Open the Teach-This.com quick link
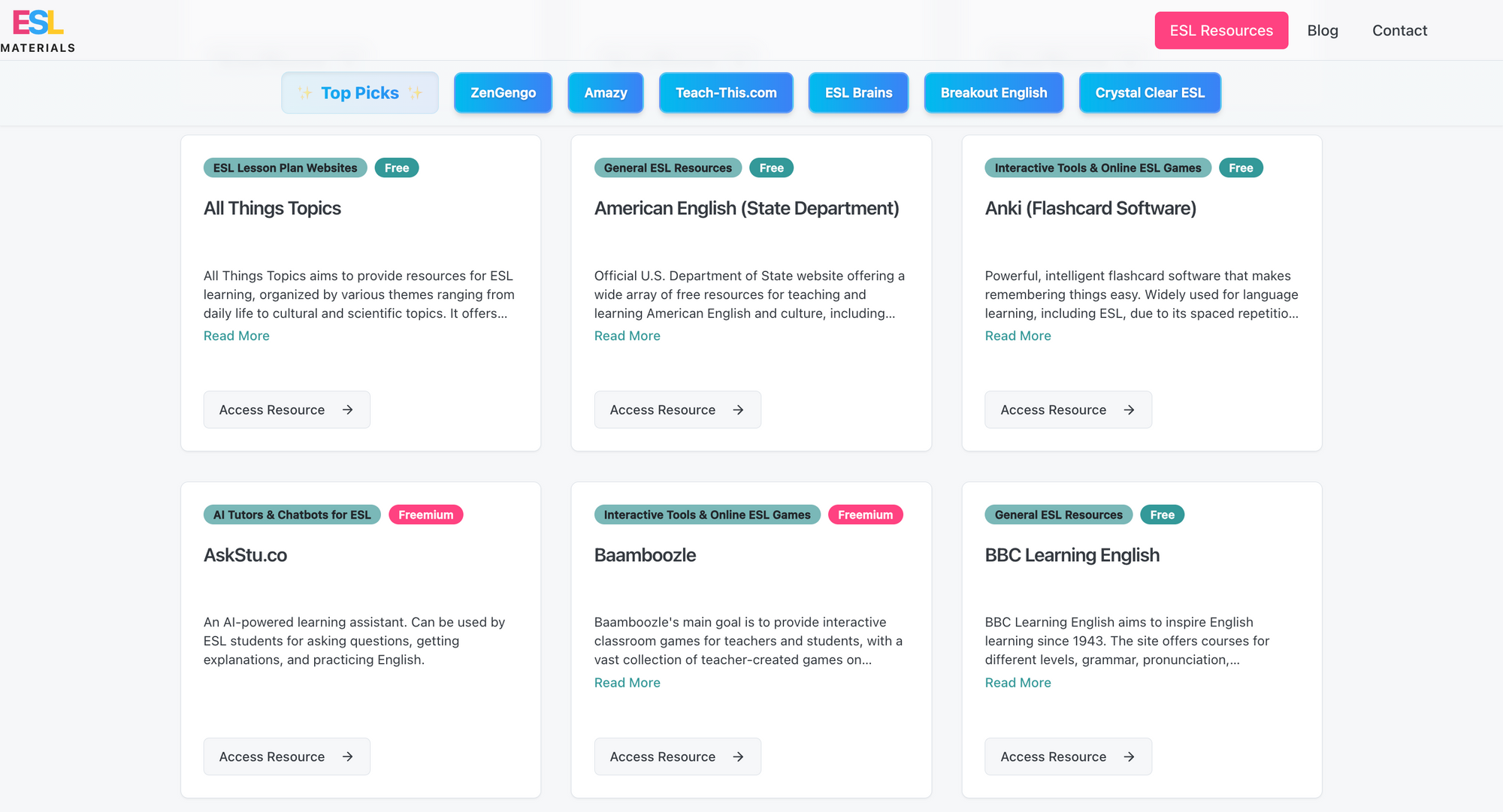The width and height of the screenshot is (1503, 812). pyautogui.click(x=726, y=93)
